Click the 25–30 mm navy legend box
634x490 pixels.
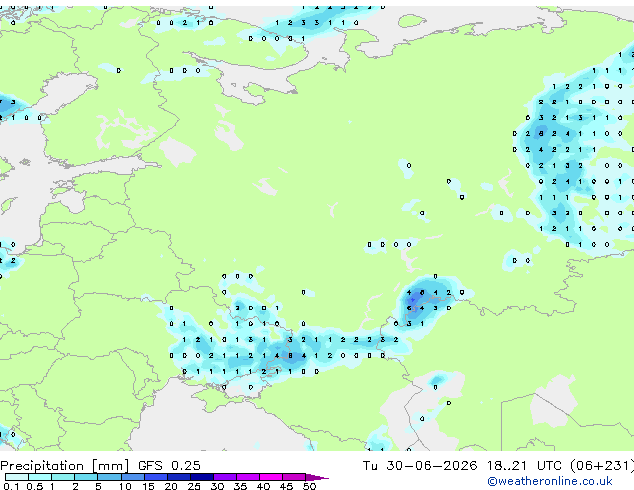202,477
